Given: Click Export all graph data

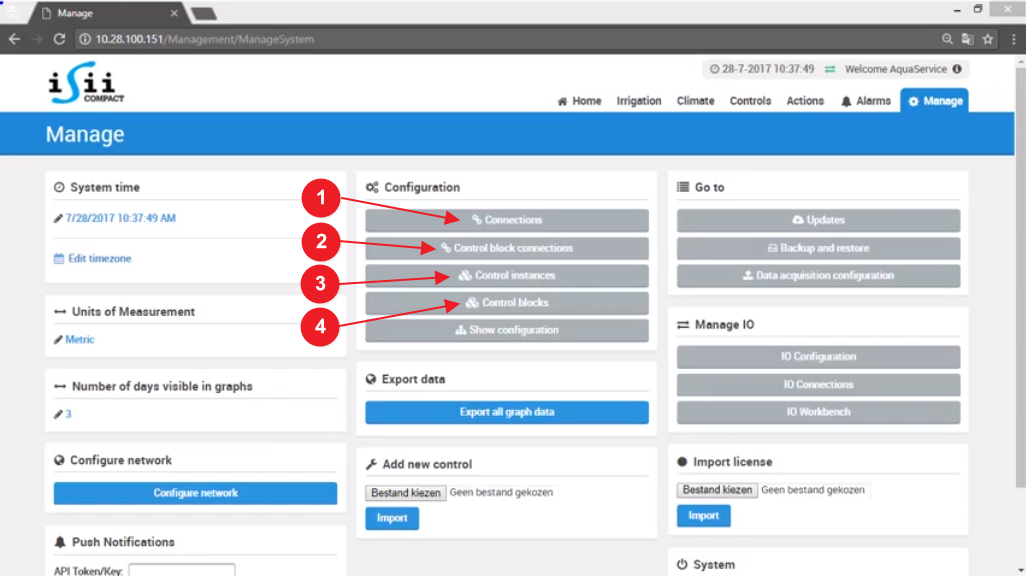Looking at the screenshot, I should click(507, 412).
